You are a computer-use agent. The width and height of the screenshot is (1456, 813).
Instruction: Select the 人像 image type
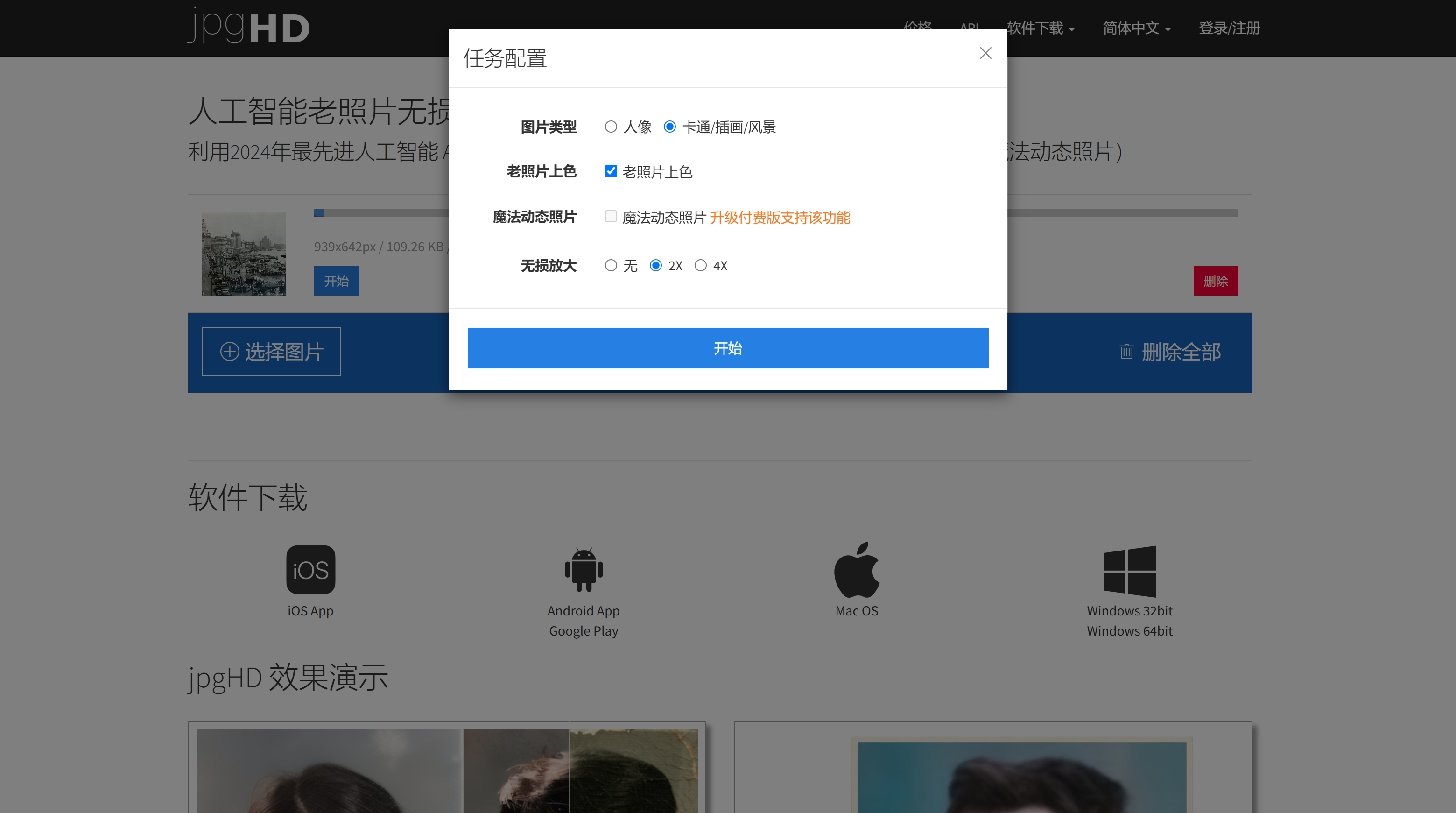point(611,127)
